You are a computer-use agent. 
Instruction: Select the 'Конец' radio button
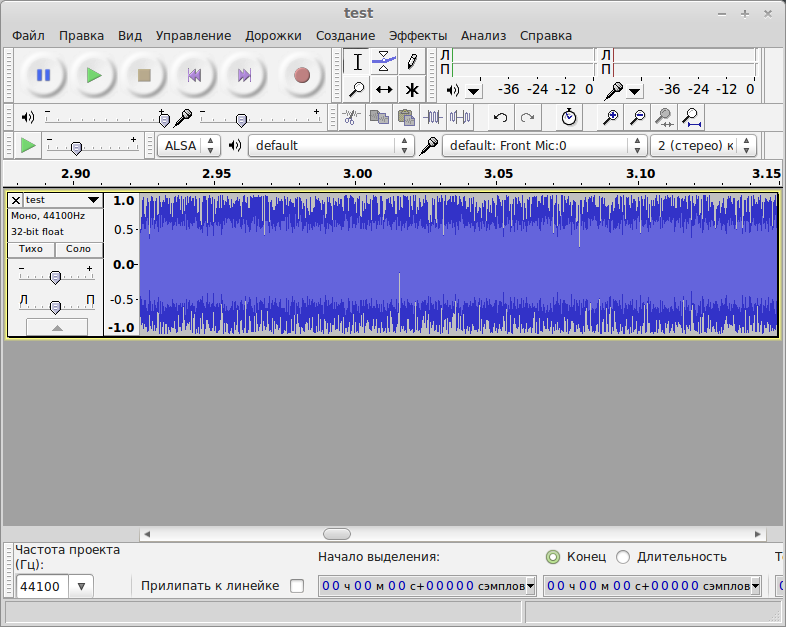(x=553, y=557)
